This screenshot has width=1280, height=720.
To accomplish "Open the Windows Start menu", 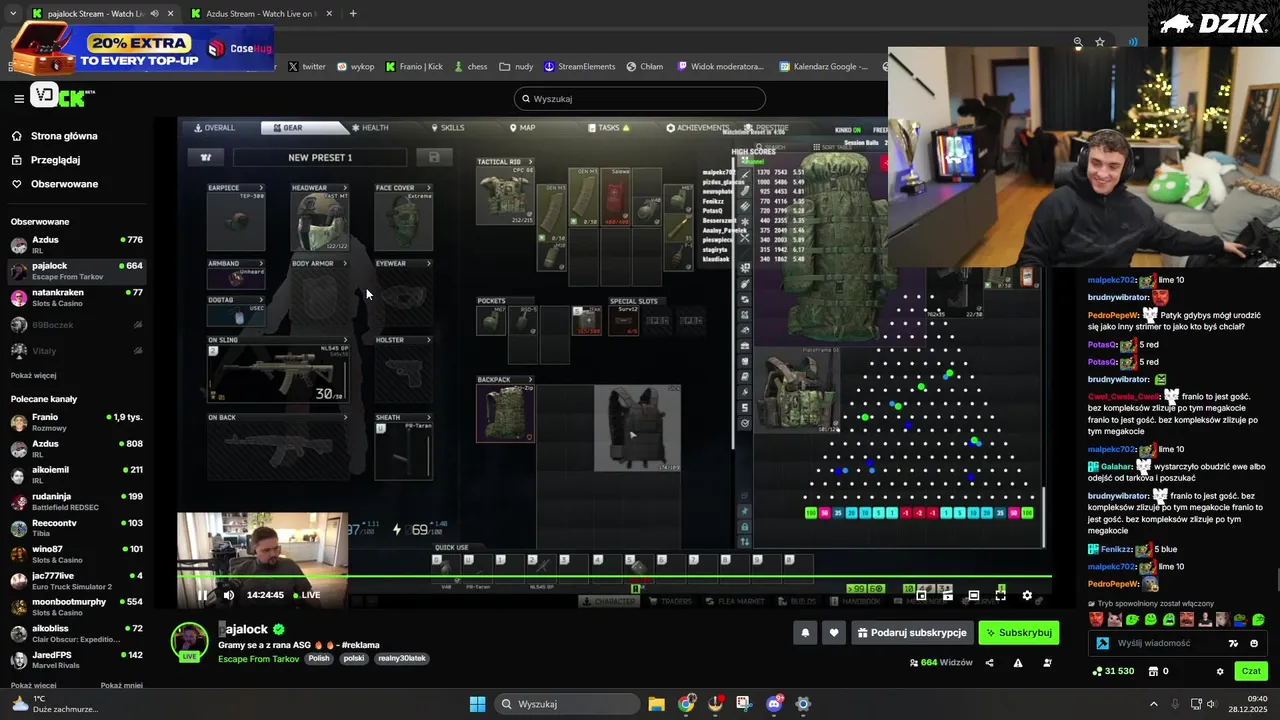I will coord(477,704).
